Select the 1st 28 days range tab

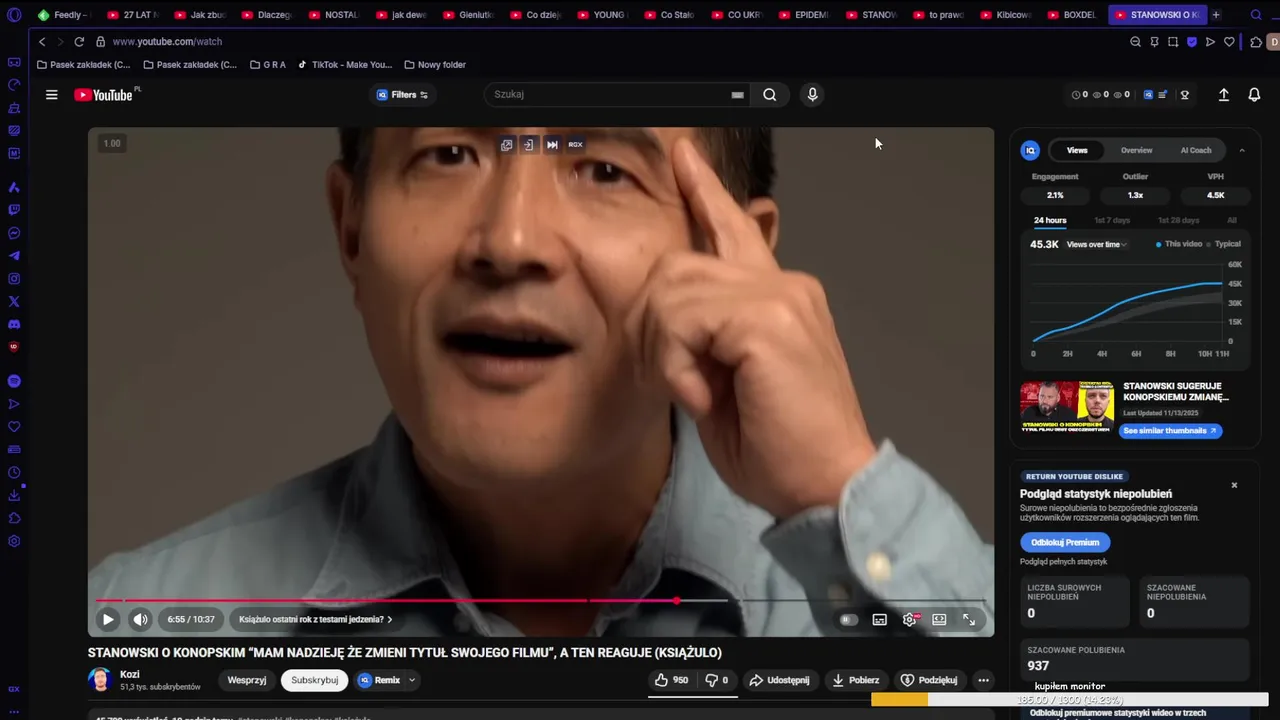[x=1178, y=220]
